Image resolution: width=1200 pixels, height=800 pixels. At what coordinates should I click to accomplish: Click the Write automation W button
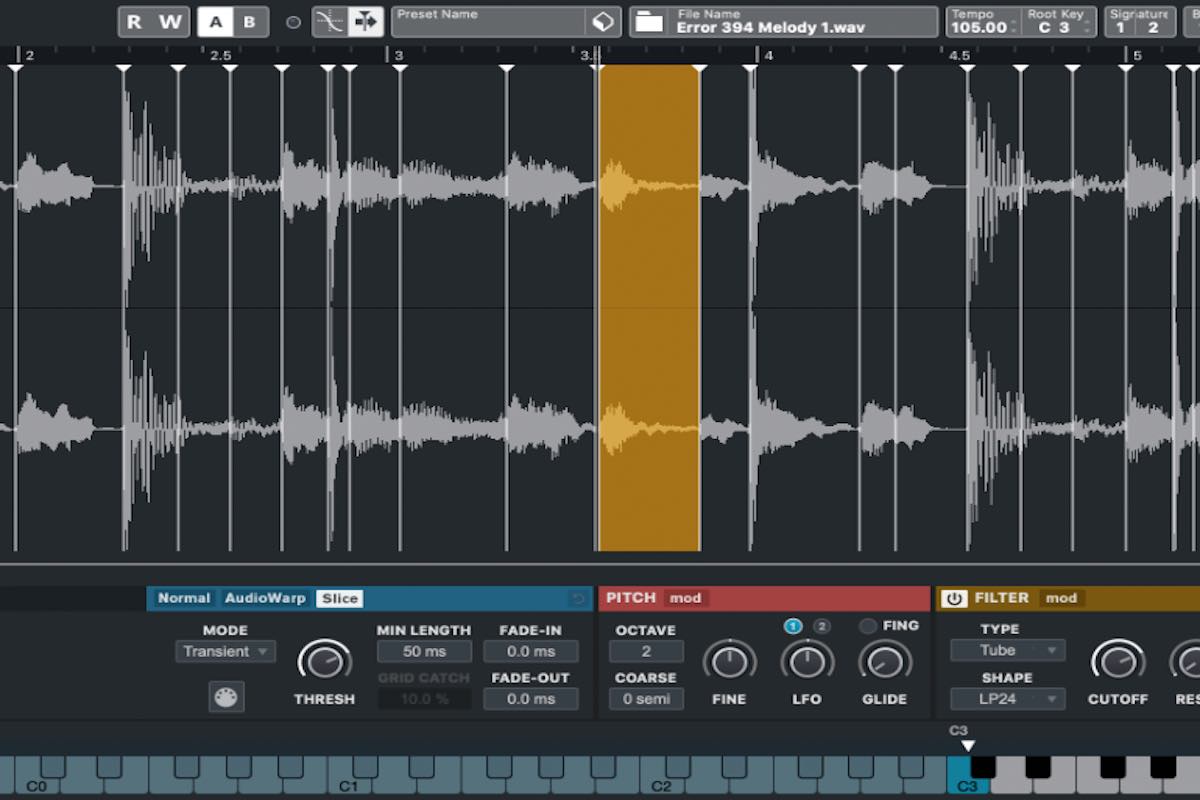[x=171, y=22]
